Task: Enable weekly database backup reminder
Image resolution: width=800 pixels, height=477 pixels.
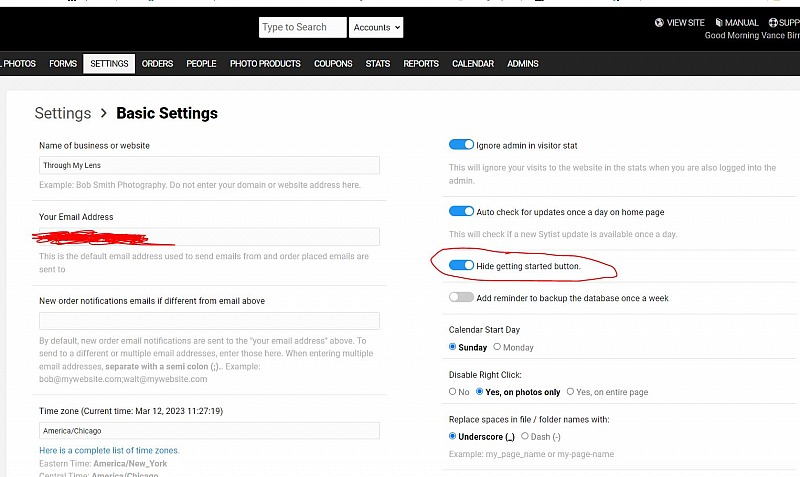Action: pyautogui.click(x=461, y=297)
